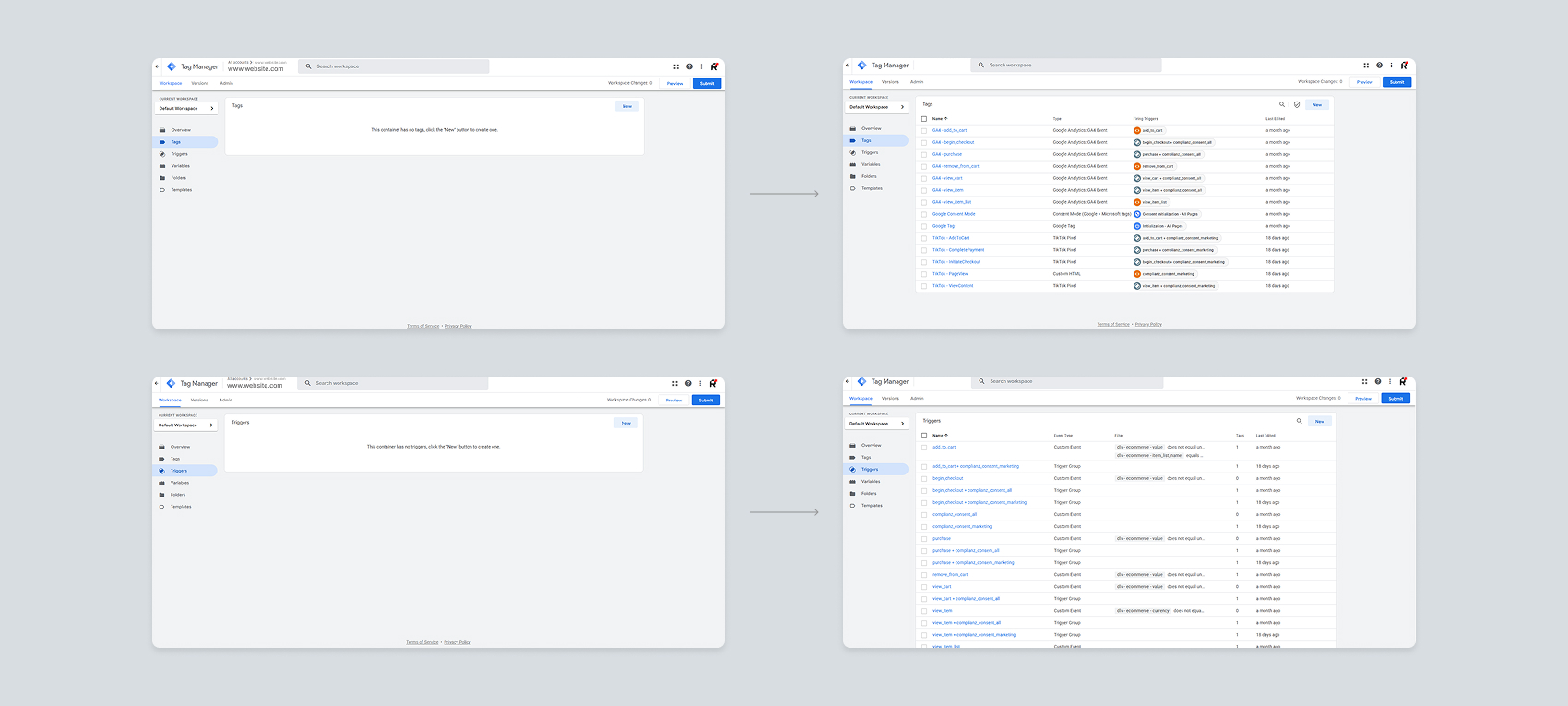Open the GA4 - begin_checkout tag link
The width and height of the screenshot is (1568, 706).
pyautogui.click(x=953, y=142)
